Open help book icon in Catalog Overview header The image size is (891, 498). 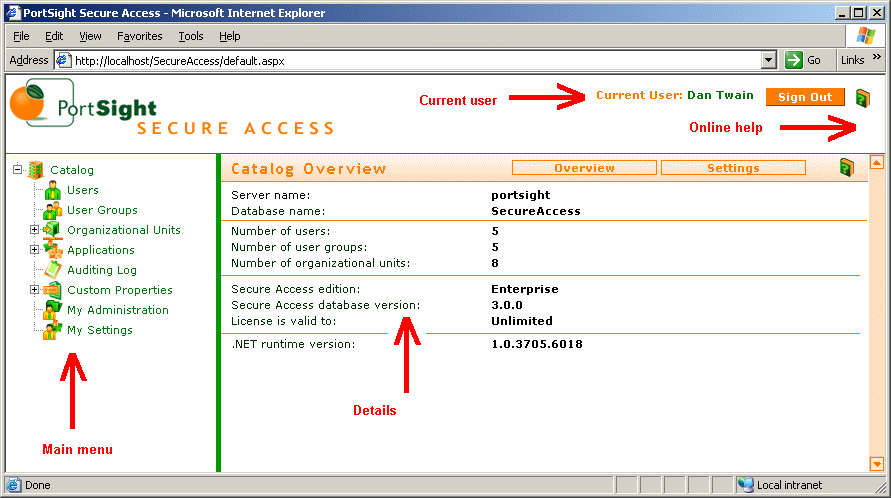847,168
